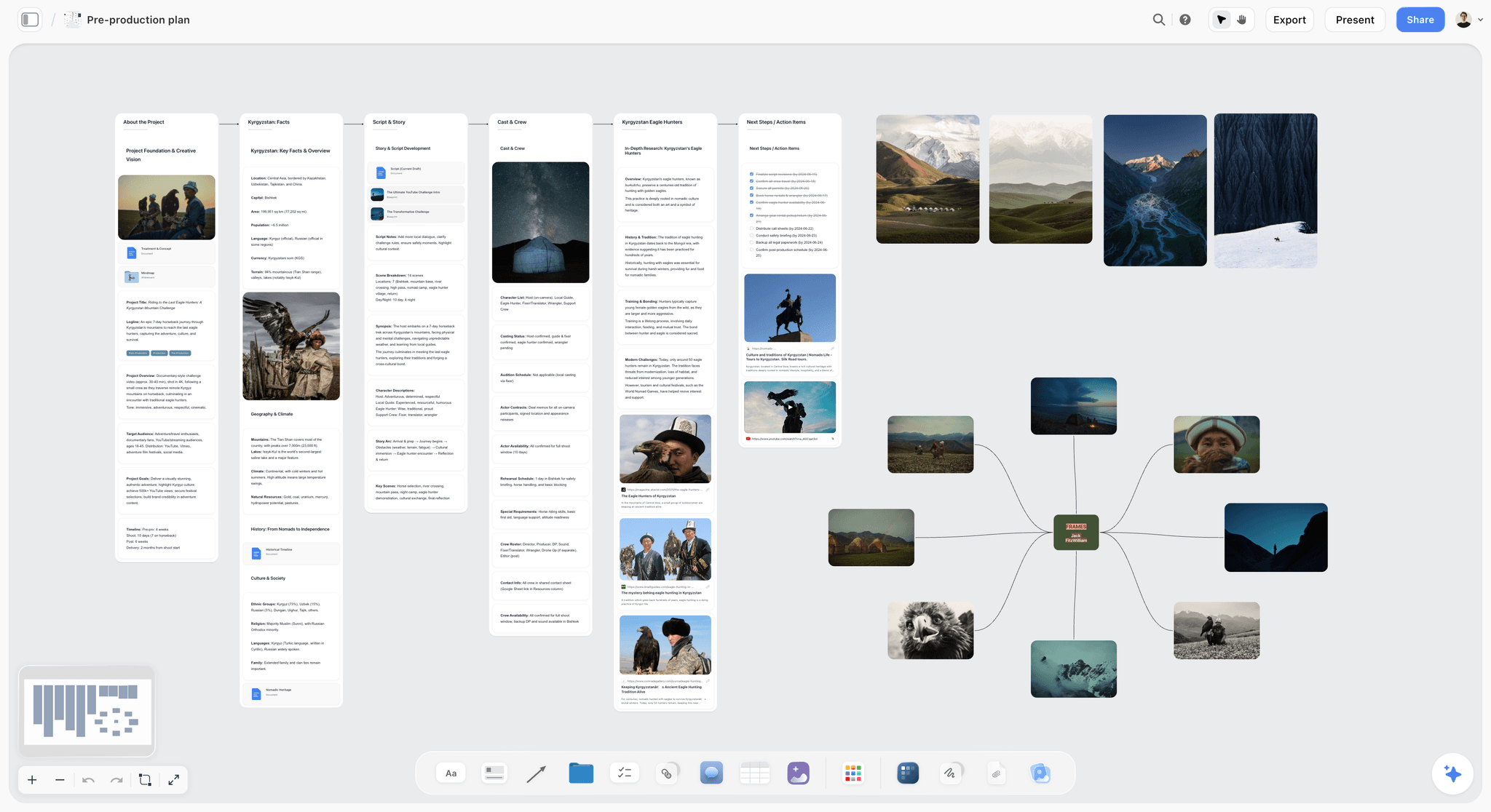Open The Ultimate YouTube Challenge Intro card
Image resolution: width=1491 pixels, height=812 pixels.
(416, 194)
